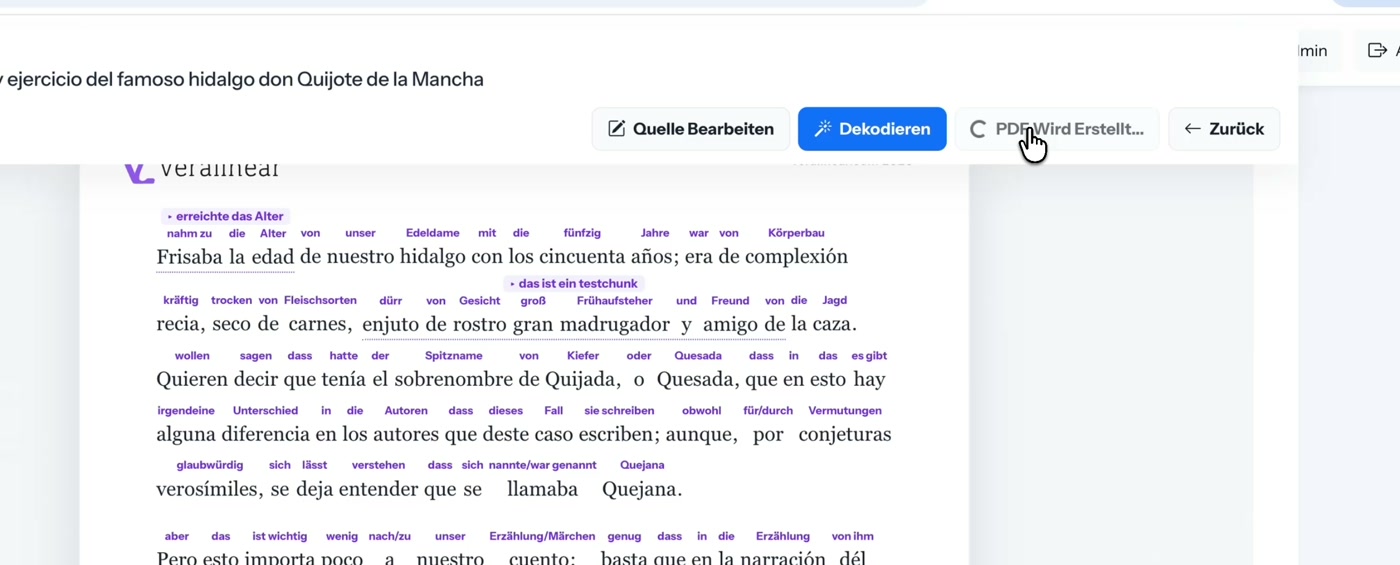The height and width of the screenshot is (565, 1400).
Task: Click the magic wand Dekodieren icon
Action: point(823,129)
